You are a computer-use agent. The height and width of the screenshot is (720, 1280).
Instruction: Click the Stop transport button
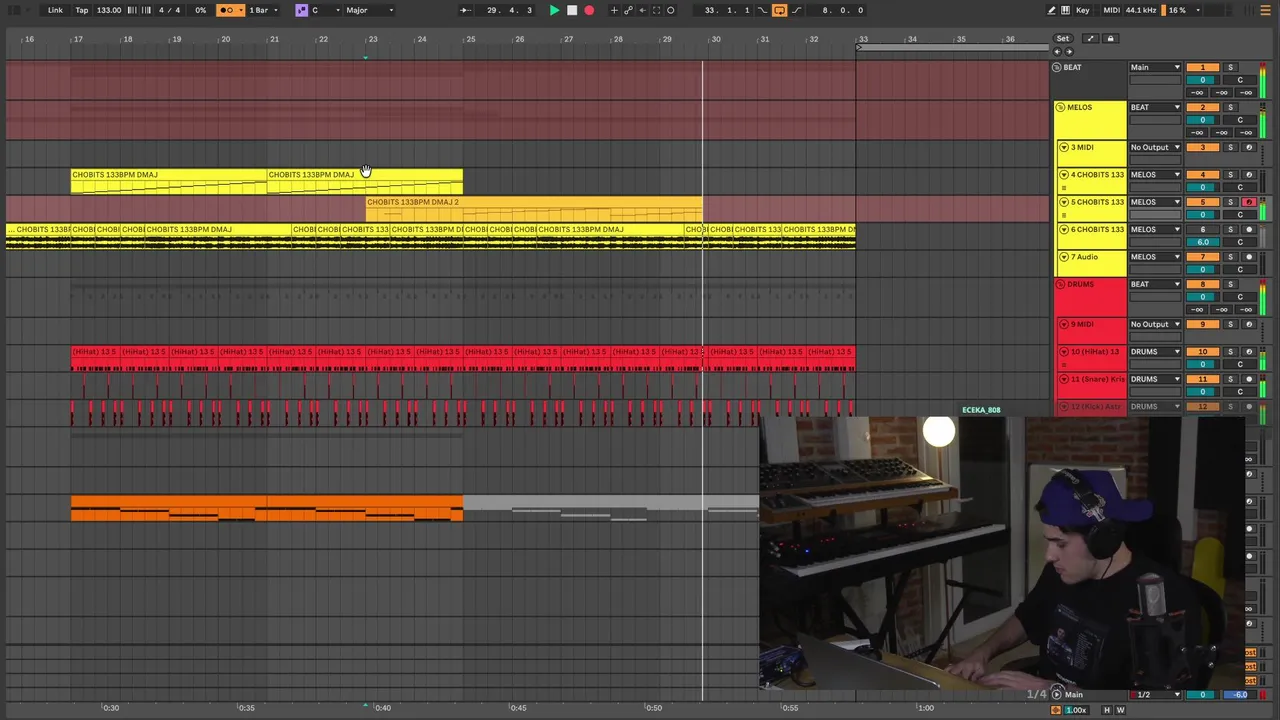pyautogui.click(x=571, y=10)
